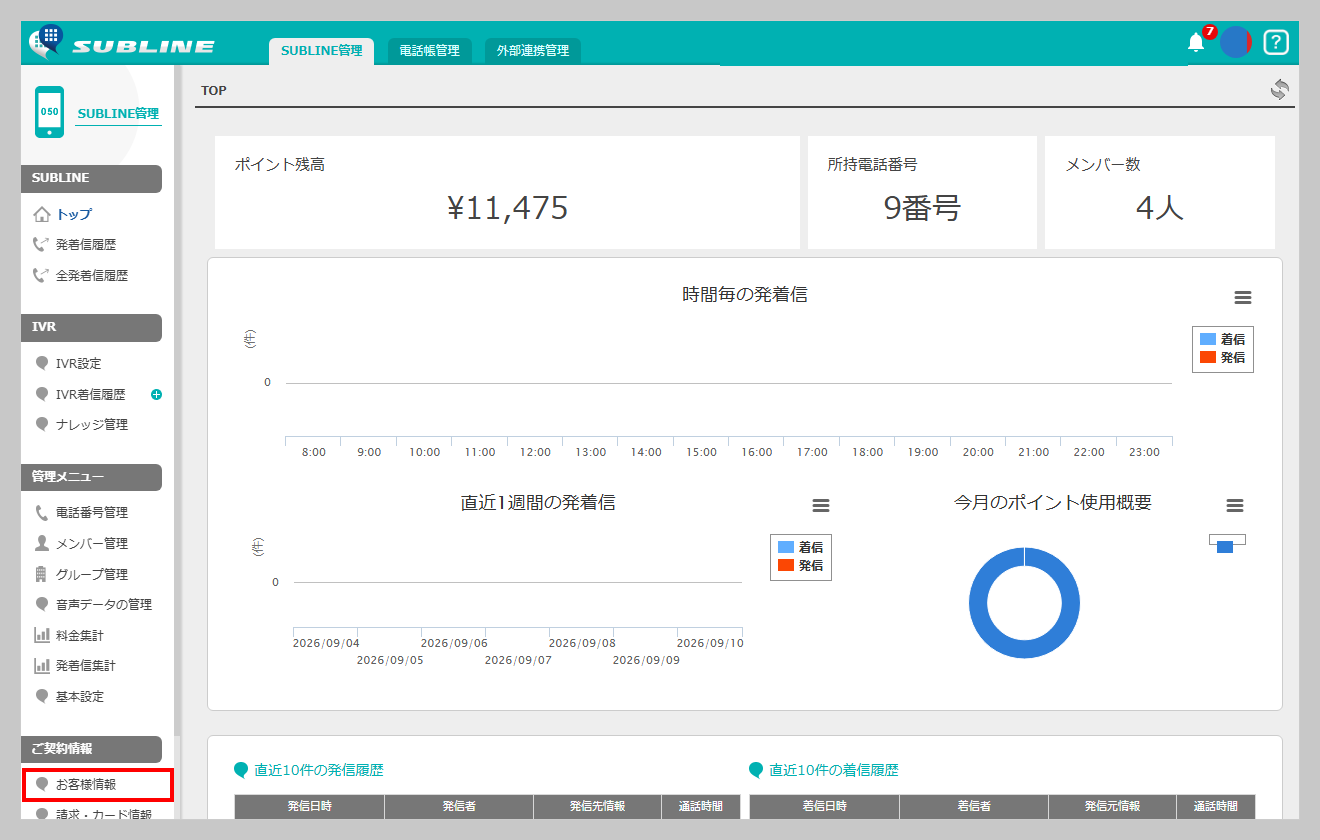The height and width of the screenshot is (840, 1320).
Task: Click the phone icon beside 全発着信履歴
Action: [41, 275]
